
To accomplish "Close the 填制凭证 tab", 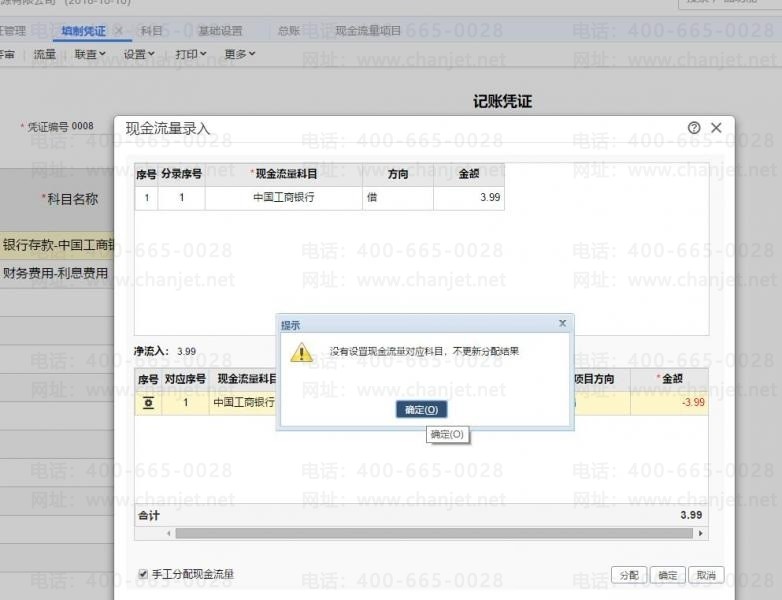I will 119,30.
